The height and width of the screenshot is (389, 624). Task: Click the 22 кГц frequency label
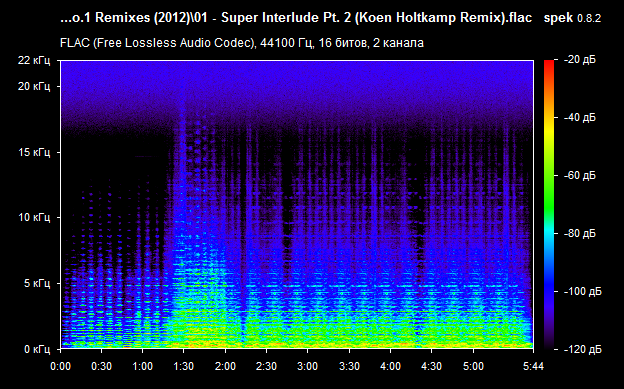coord(34,61)
